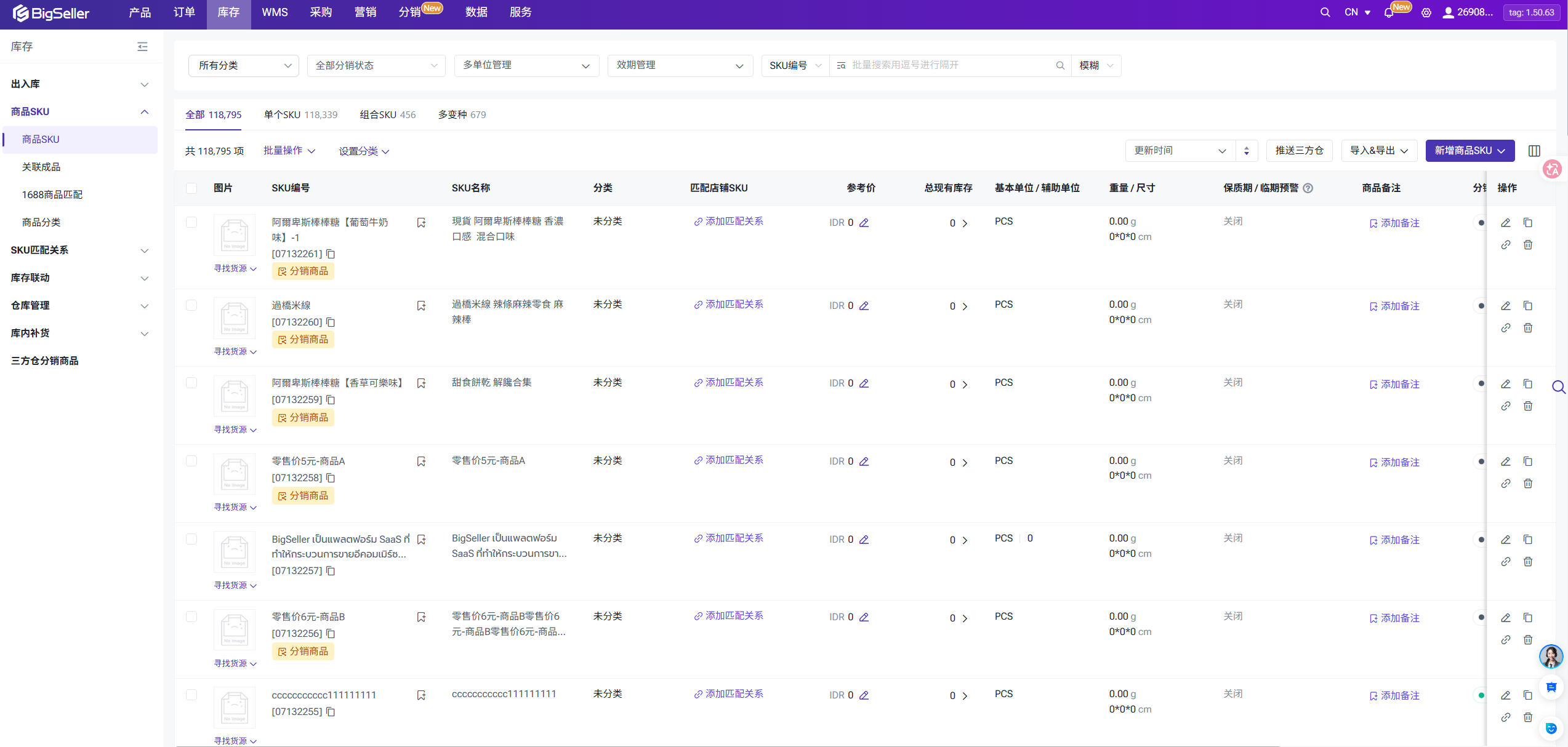Click bookmark icon next to 過橋米線
The image size is (1568, 747).
[421, 306]
